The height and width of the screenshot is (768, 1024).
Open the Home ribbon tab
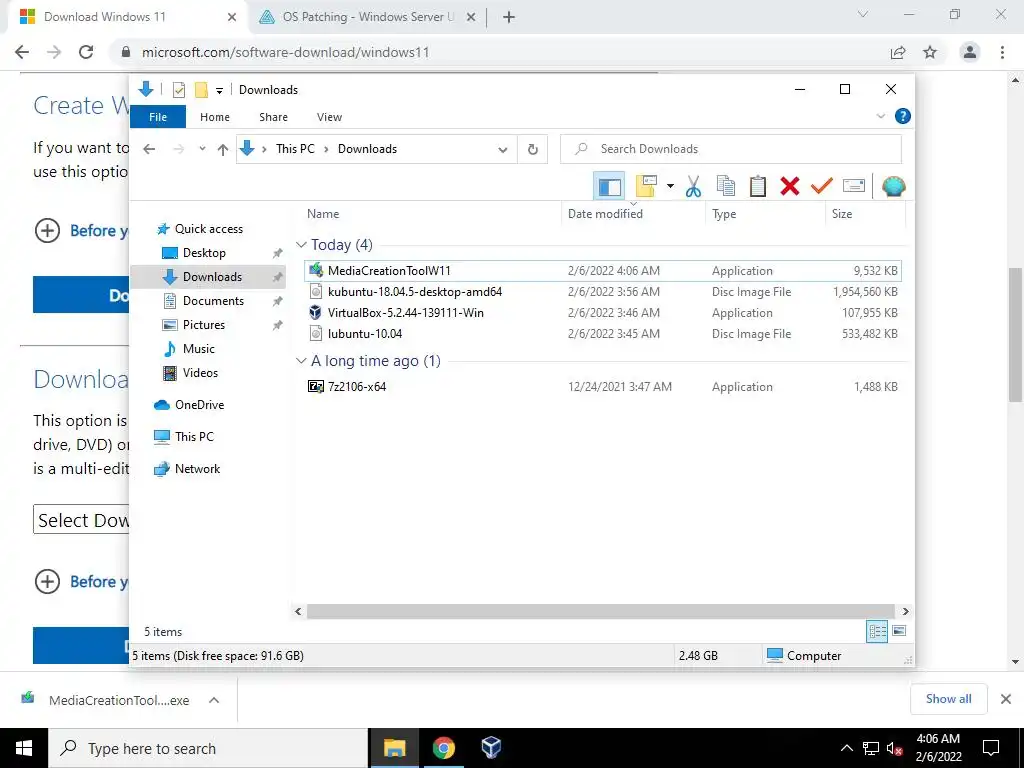pos(215,117)
